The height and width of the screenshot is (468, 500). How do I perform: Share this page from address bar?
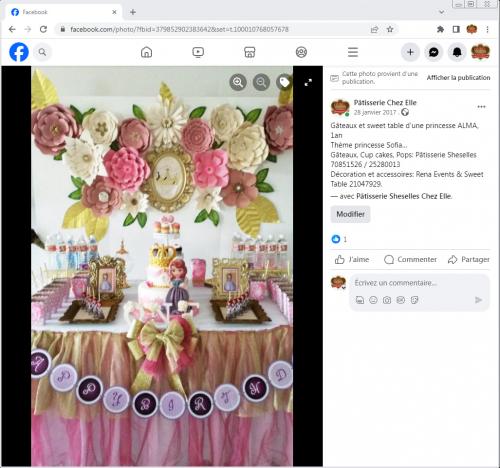point(374,29)
